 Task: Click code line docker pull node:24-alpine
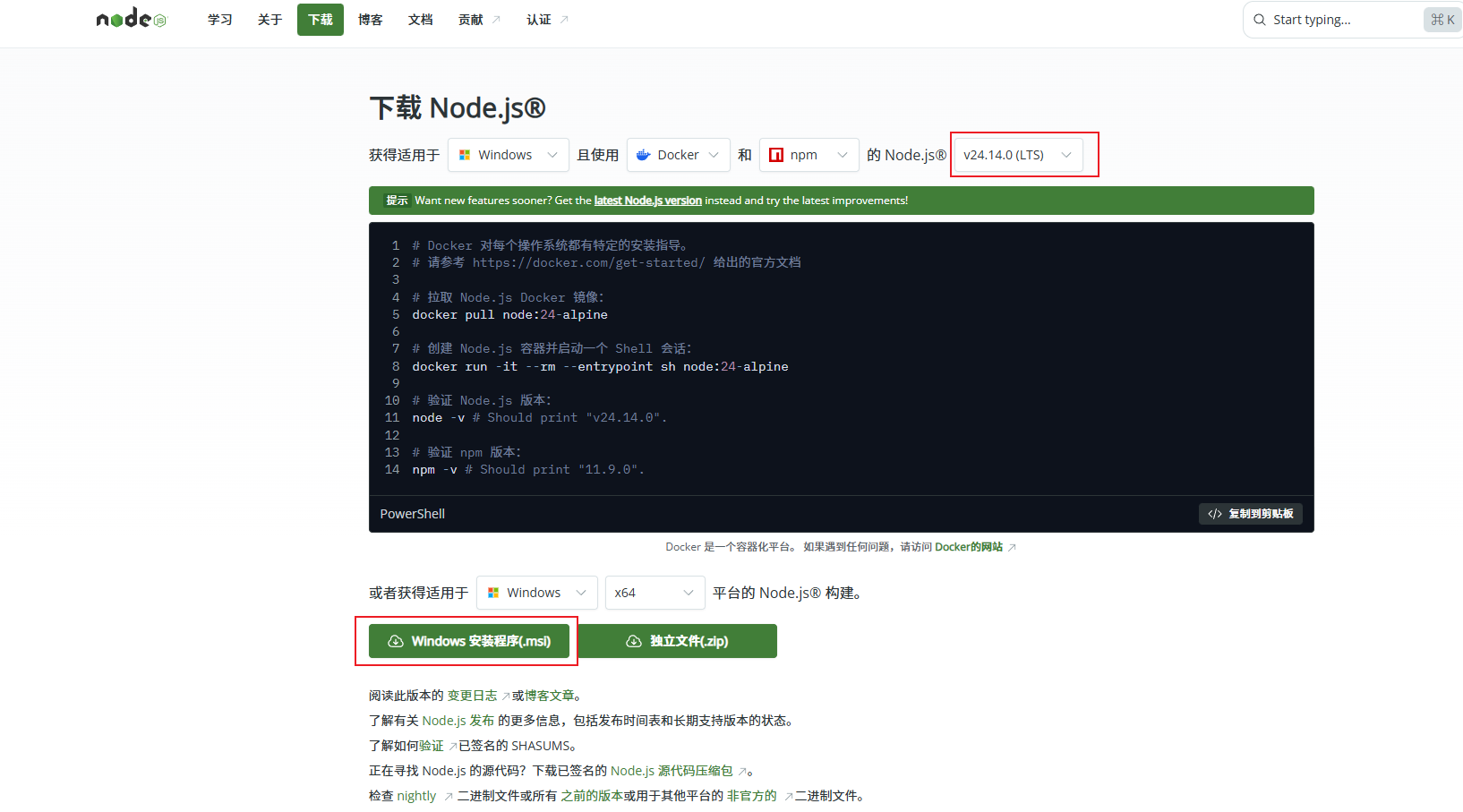(510, 314)
